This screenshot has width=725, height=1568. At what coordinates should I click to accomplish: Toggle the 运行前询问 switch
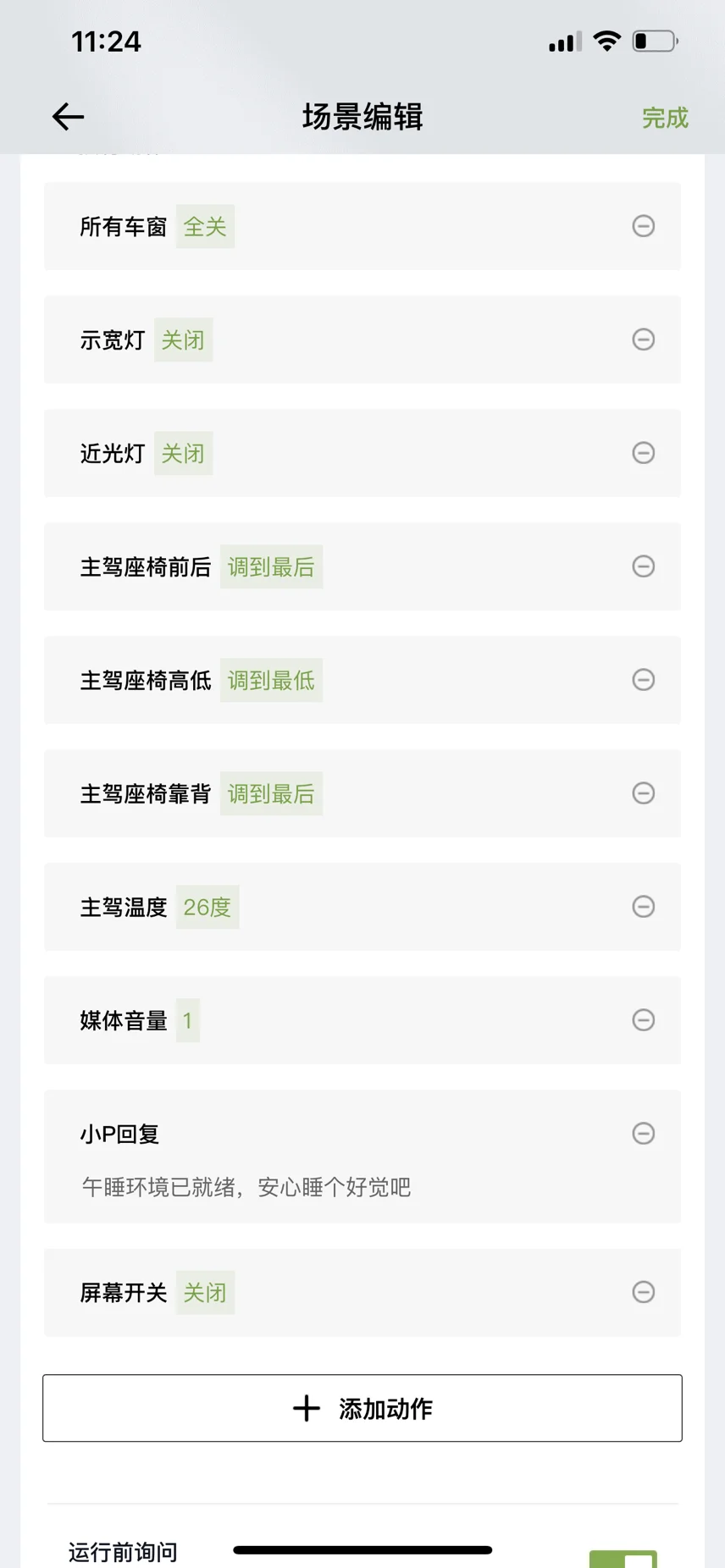coord(623,1559)
